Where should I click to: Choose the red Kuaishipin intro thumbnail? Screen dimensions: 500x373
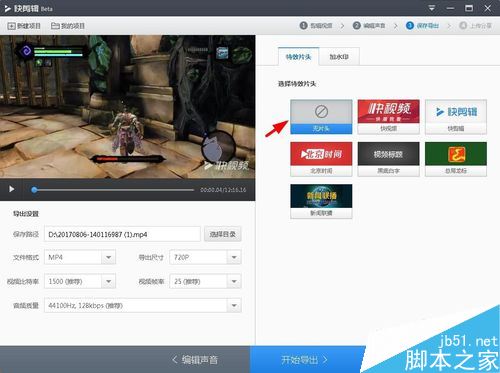(x=388, y=117)
